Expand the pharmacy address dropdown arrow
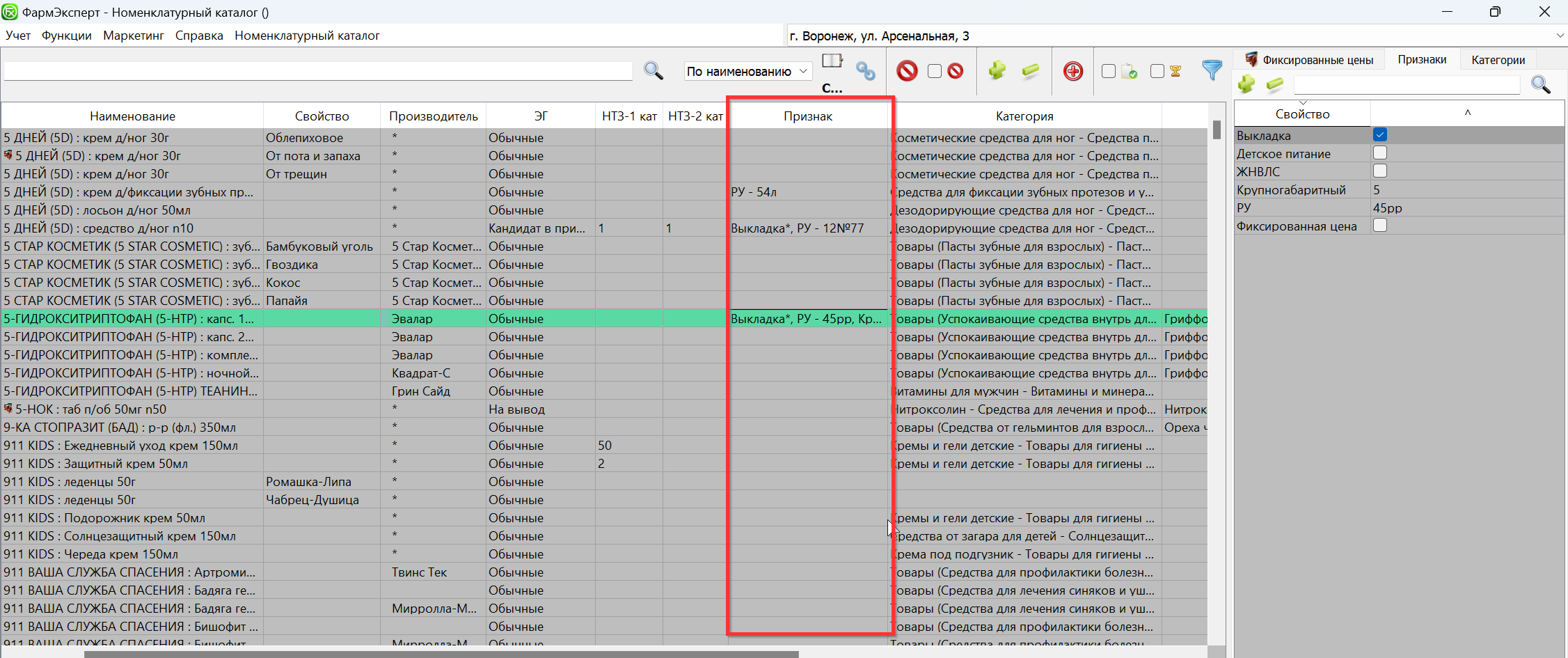This screenshot has height=658, width=1568. (x=1559, y=36)
